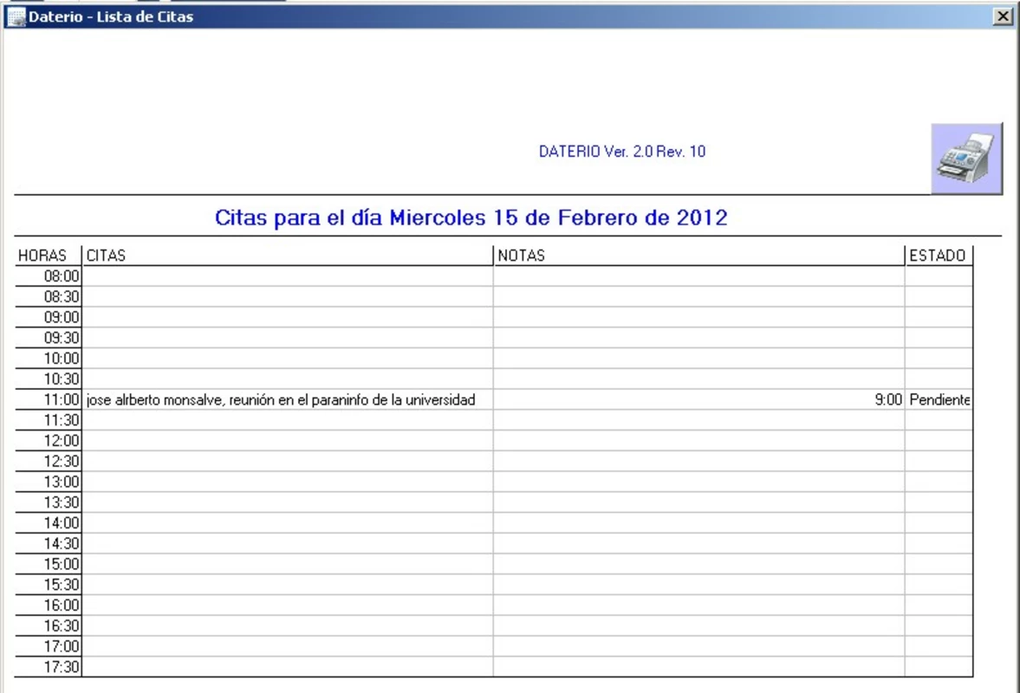
Task: Click the printer/fax icon to print list
Action: [967, 159]
